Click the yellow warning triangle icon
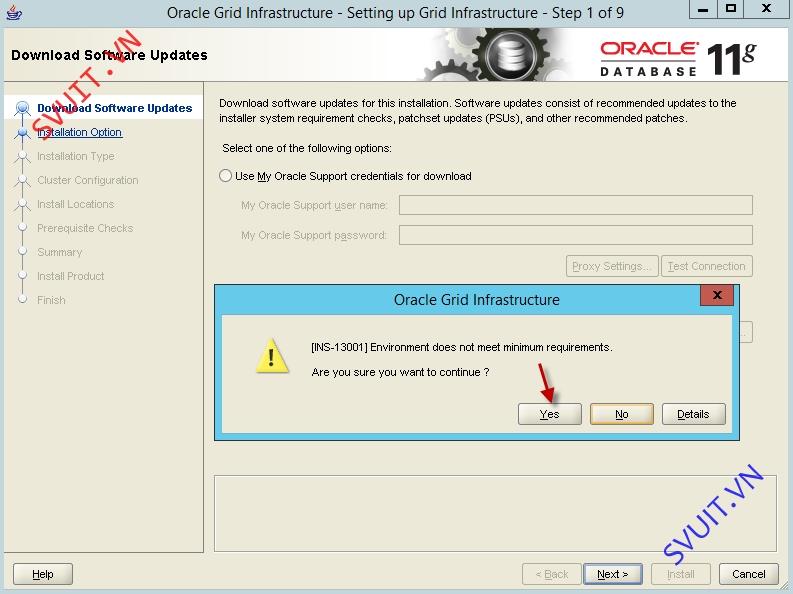793x594 pixels. (x=272, y=356)
